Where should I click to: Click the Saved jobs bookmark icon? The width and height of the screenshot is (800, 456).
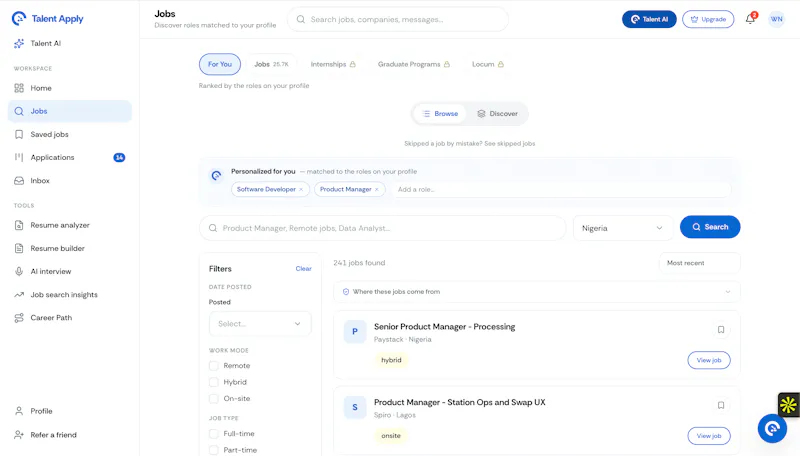coord(19,134)
